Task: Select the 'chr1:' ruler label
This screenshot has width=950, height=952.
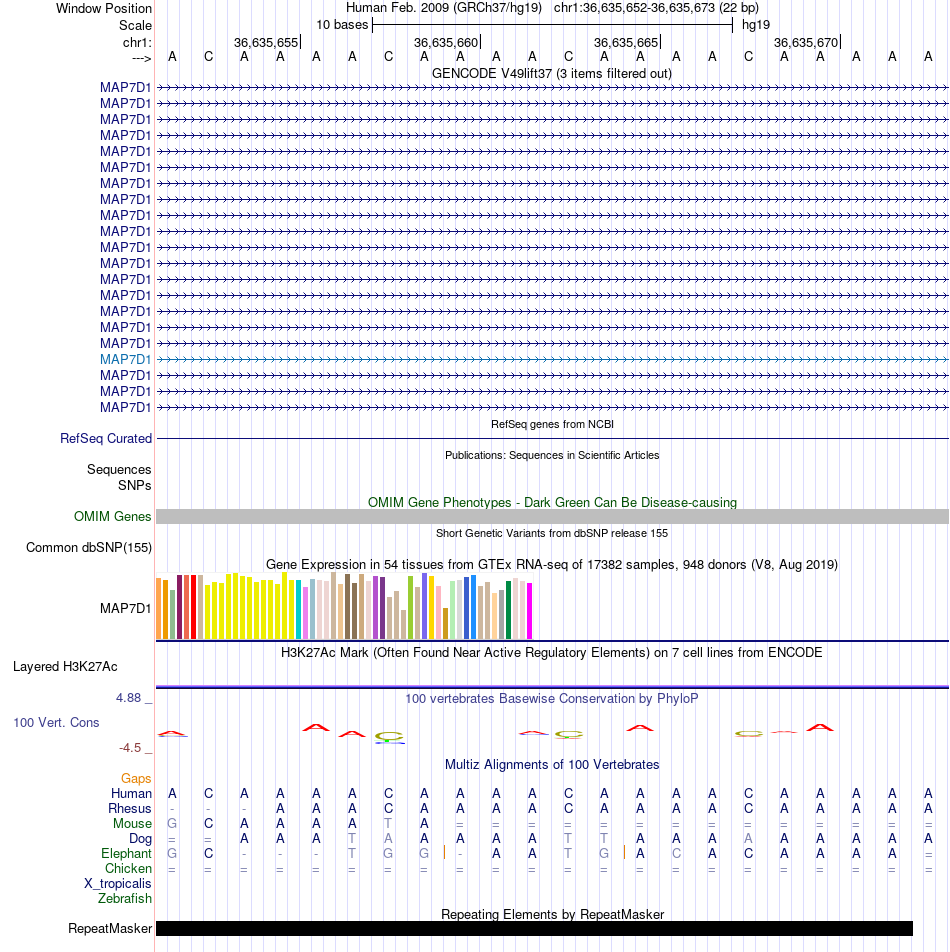Action: (137, 42)
